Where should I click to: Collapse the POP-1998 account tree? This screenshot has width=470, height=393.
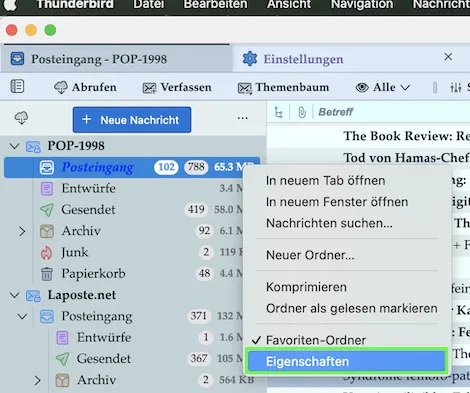click(x=14, y=146)
